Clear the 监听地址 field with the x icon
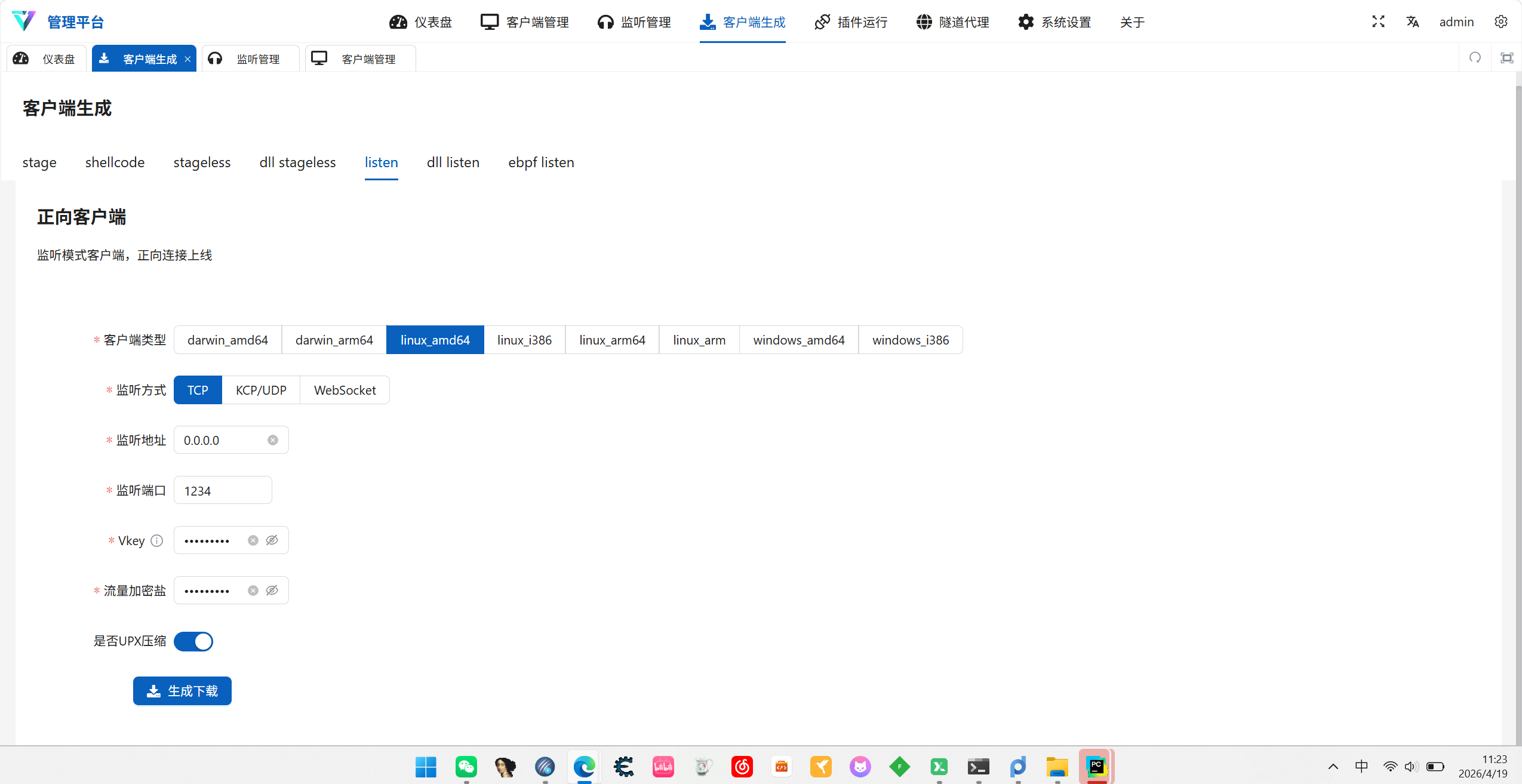The width and height of the screenshot is (1522, 784). pos(273,440)
